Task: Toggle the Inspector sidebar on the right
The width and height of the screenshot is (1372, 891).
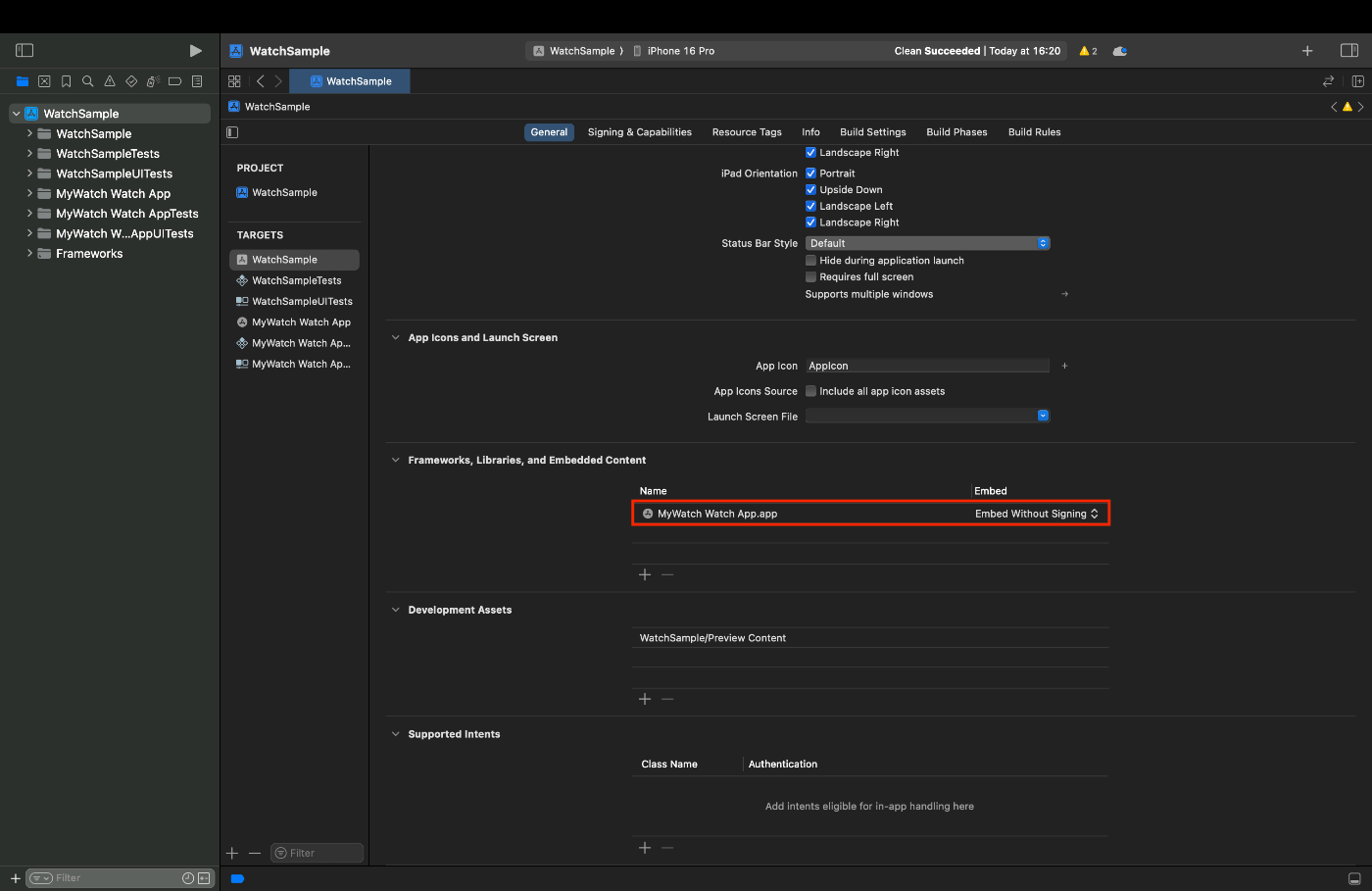Action: [x=1349, y=50]
